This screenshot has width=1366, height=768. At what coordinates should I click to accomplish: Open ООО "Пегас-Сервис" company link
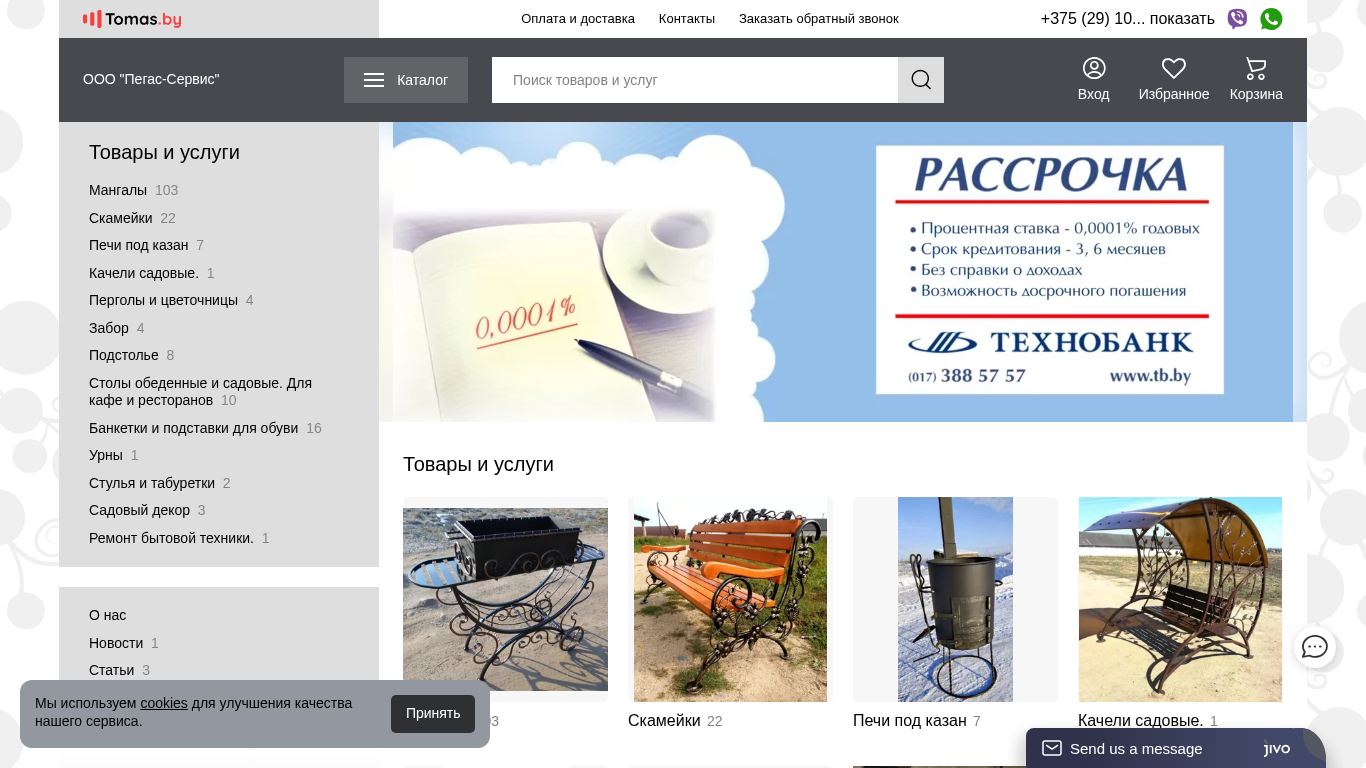[151, 79]
